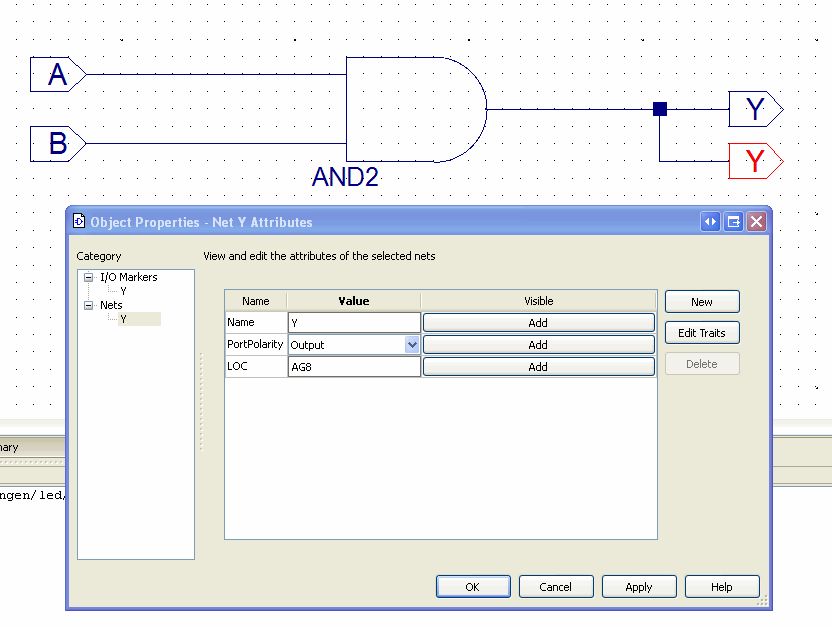Open the PortPolarity dropdown

pyautogui.click(x=411, y=345)
